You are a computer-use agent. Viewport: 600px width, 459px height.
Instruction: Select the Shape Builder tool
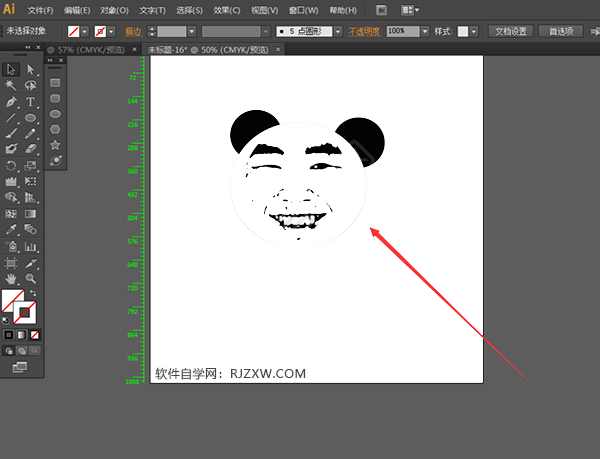click(11, 197)
